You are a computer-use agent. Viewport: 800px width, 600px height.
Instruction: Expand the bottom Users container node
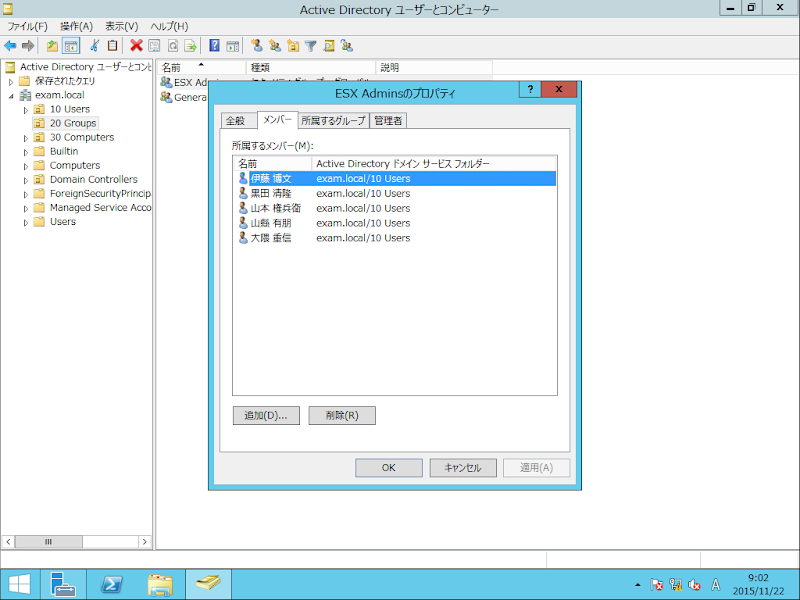click(x=26, y=222)
